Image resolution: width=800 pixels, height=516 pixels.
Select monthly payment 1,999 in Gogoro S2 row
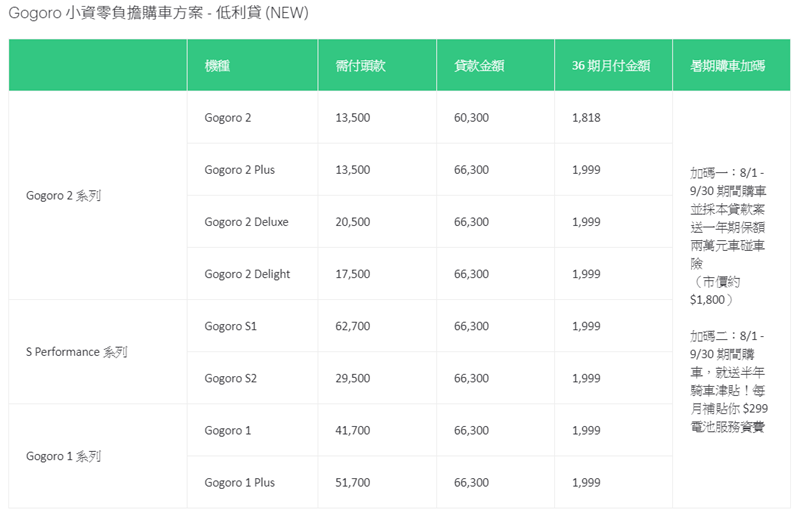586,378
